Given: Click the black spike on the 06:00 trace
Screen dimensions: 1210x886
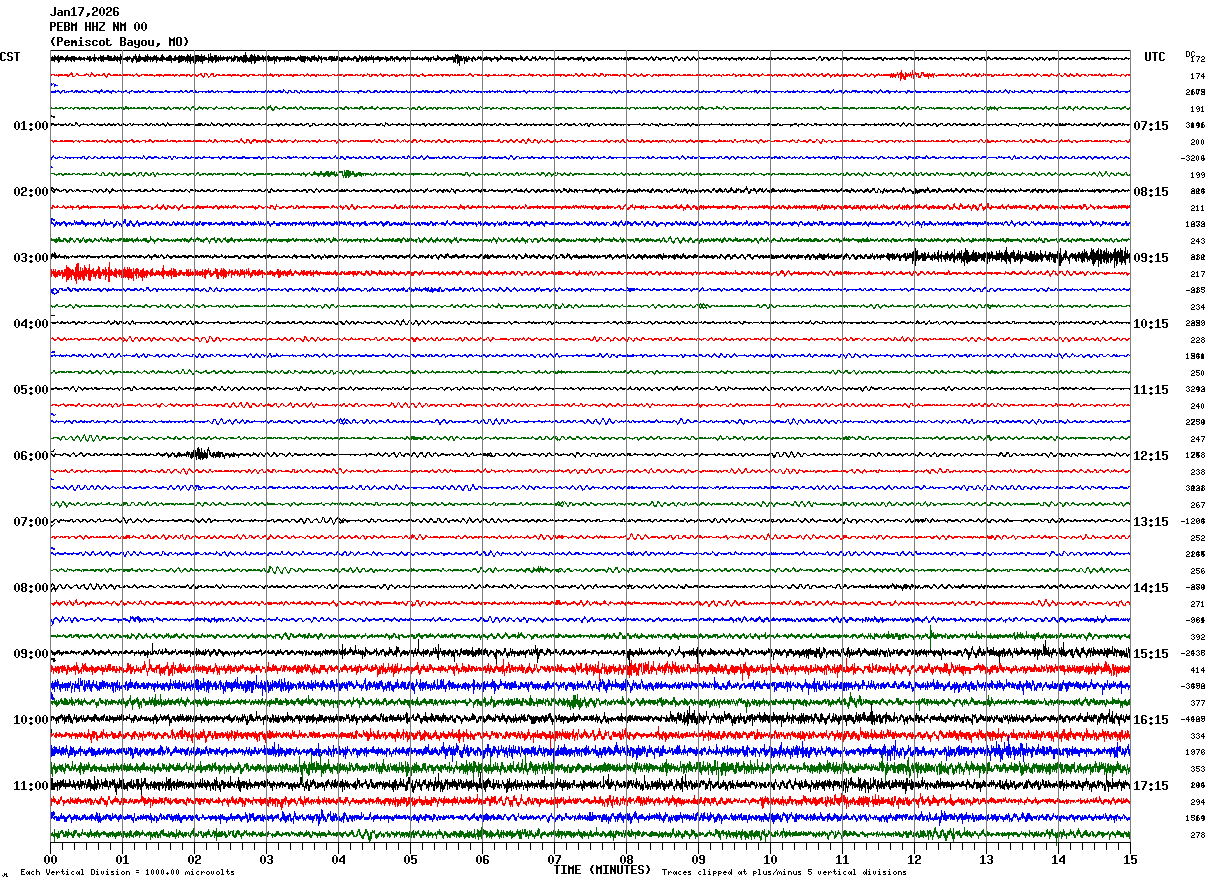Looking at the screenshot, I should 202,454.
